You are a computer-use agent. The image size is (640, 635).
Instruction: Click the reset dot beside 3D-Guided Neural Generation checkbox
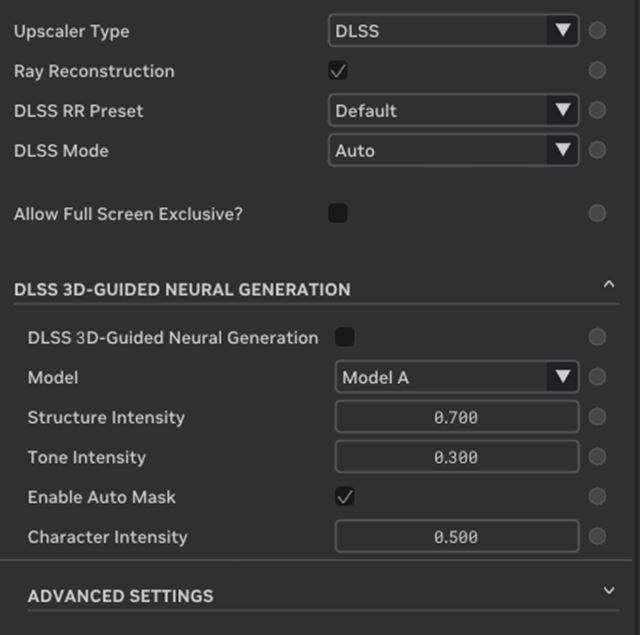point(597,337)
